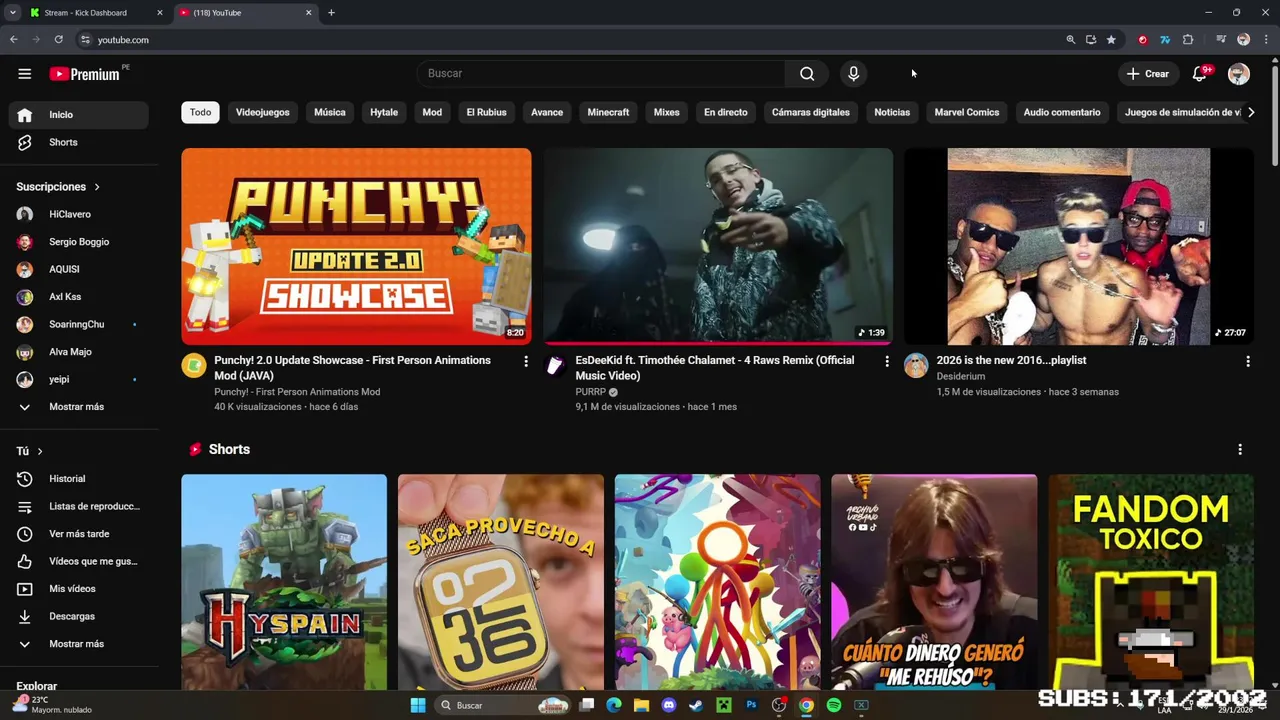Open the YouTube account avatar menu

(x=1238, y=73)
